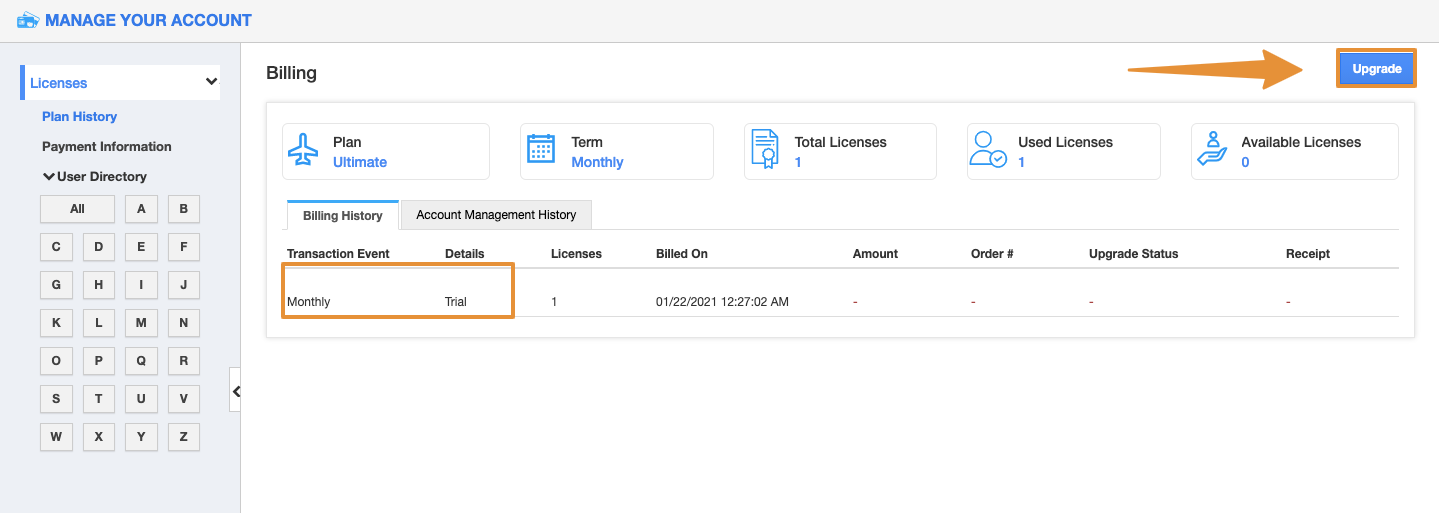Click the Used Licenses person icon
This screenshot has height=513, width=1439.
pos(989,150)
